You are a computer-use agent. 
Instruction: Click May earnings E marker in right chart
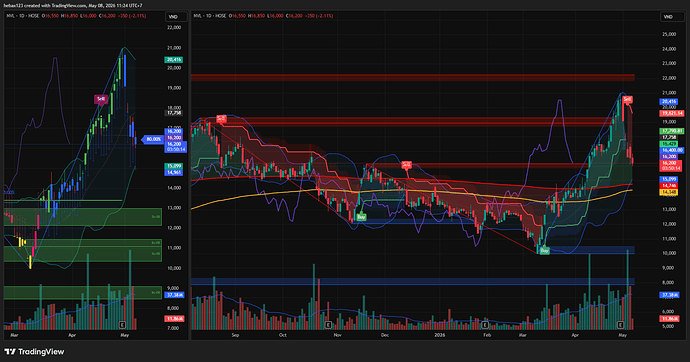pyautogui.click(x=620, y=325)
